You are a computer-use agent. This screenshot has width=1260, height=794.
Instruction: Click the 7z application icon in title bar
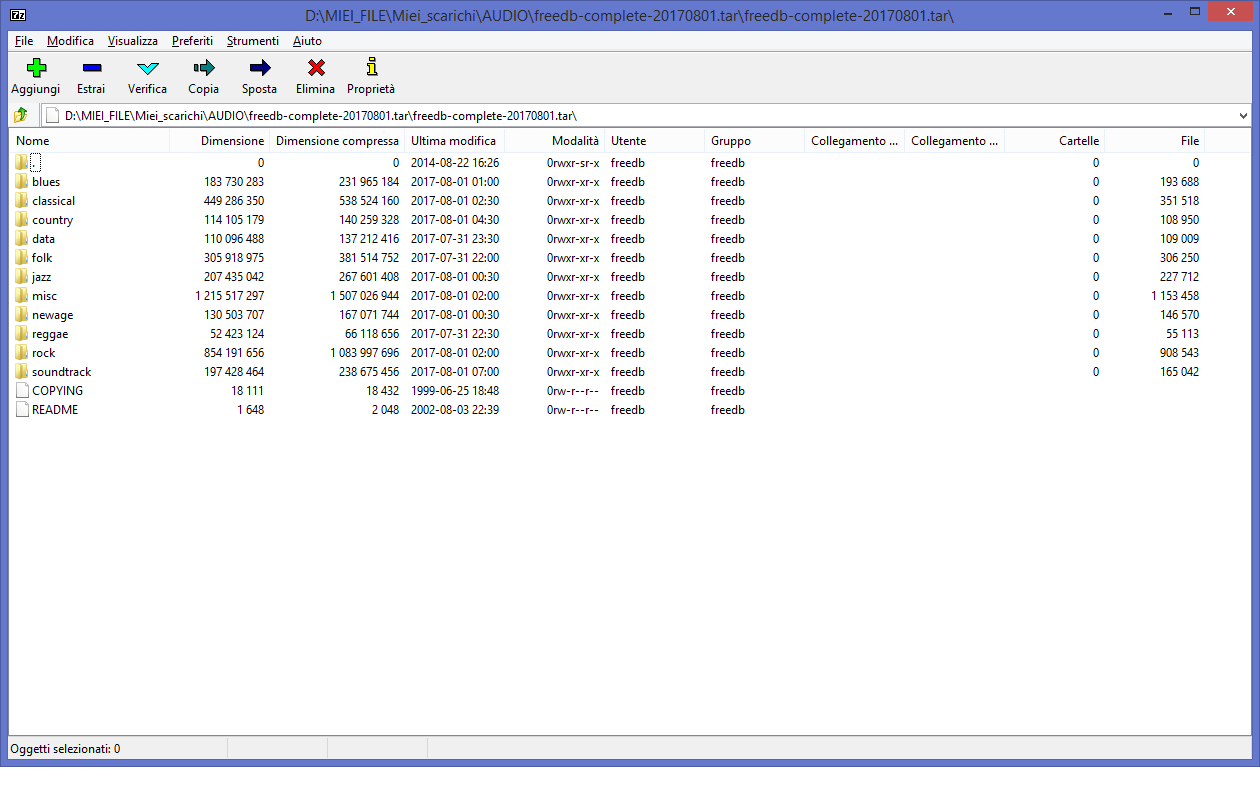pos(18,14)
